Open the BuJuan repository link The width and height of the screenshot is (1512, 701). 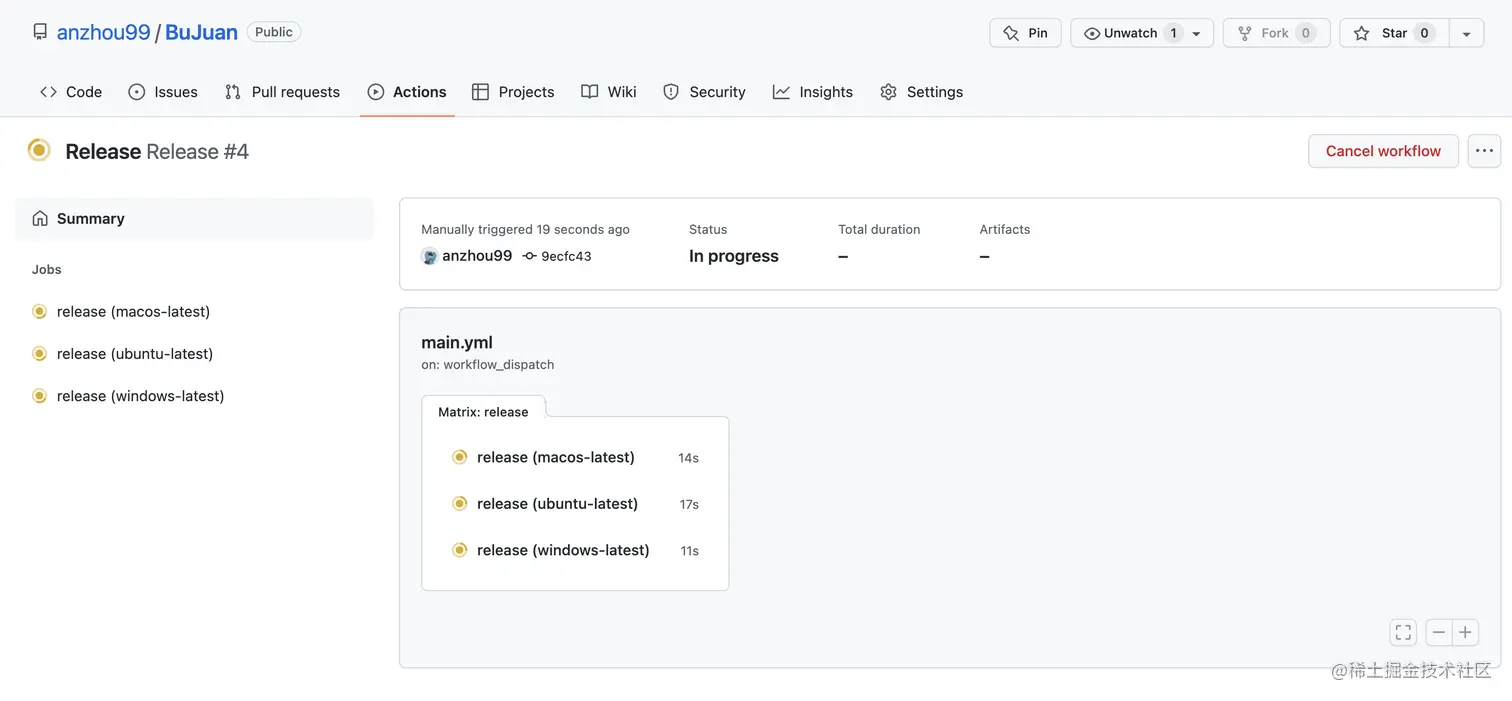(x=201, y=32)
